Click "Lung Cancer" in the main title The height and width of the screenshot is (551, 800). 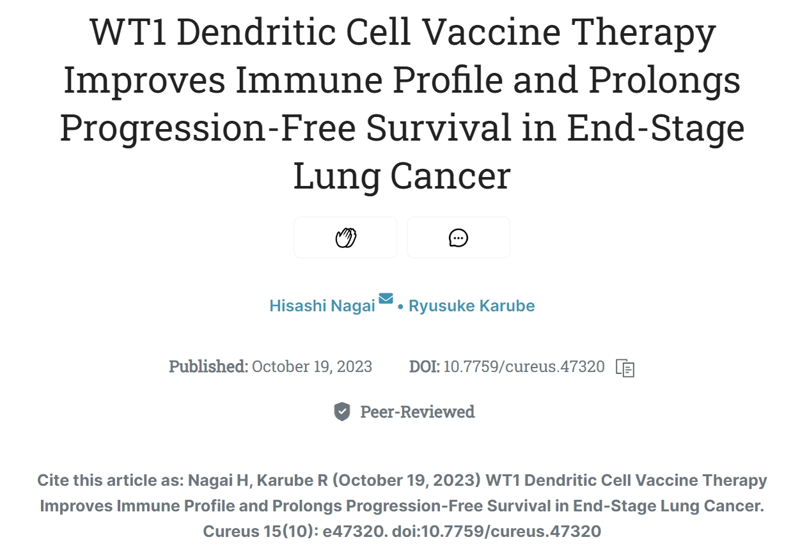point(401,177)
